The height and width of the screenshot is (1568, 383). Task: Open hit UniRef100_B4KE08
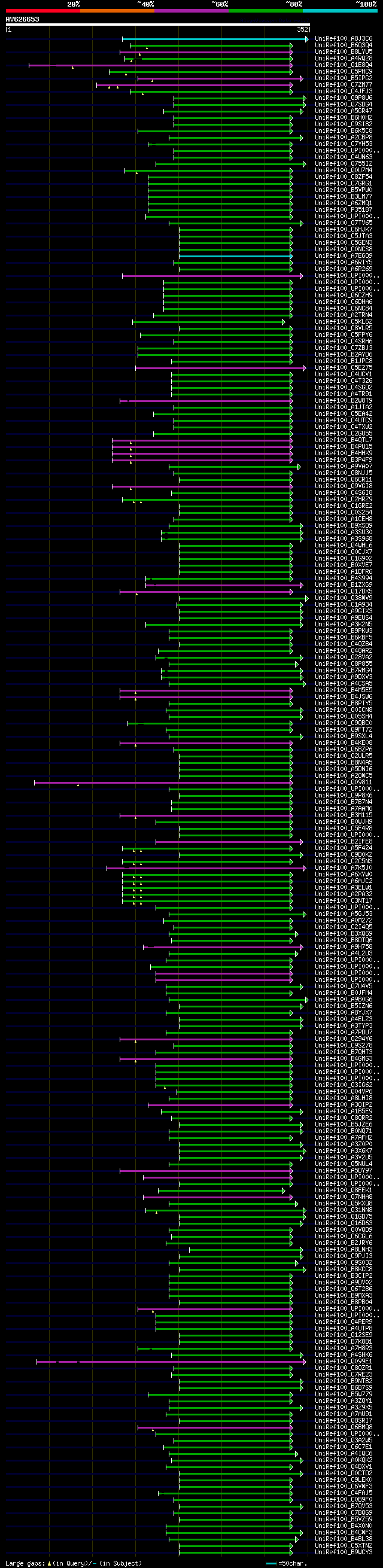344,743
